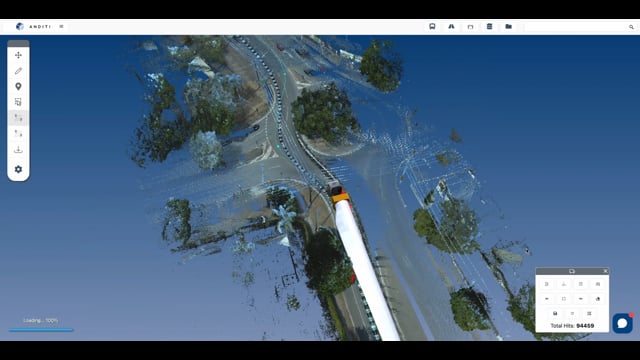
Task: Grab the grey handle atop left toolbar
Action: click(x=18, y=43)
